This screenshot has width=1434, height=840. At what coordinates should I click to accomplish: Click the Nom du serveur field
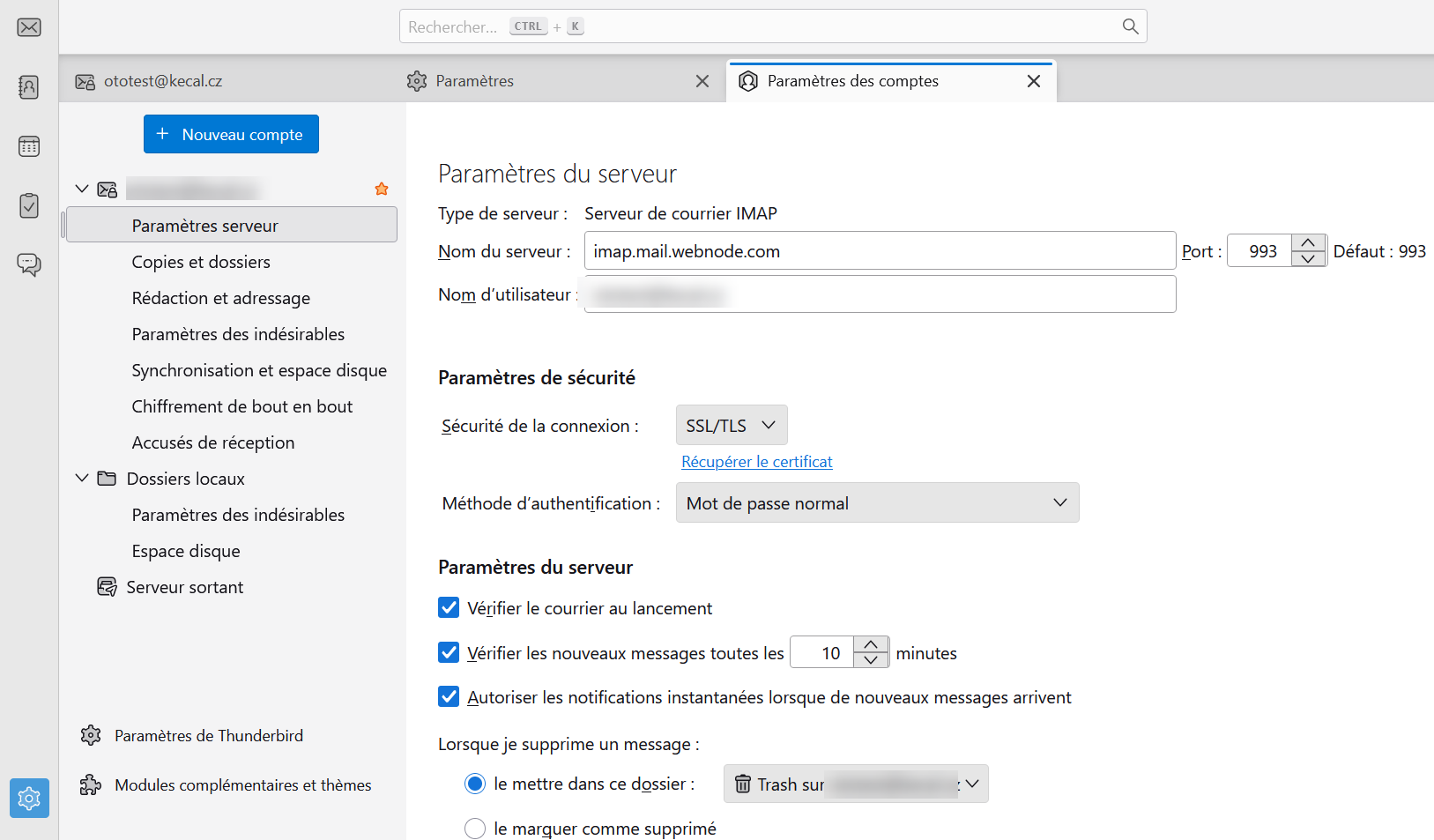tap(880, 250)
